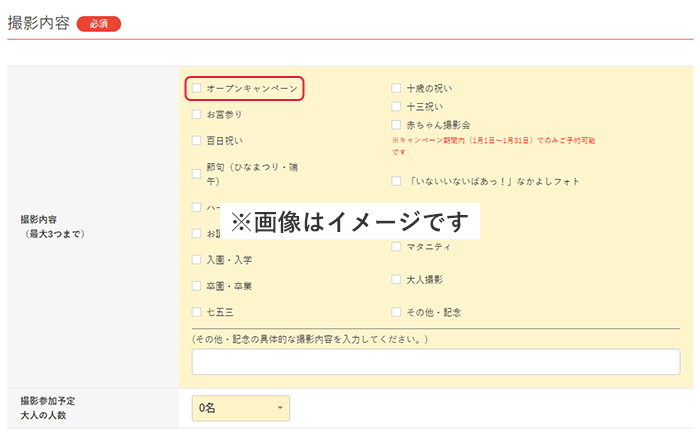The height and width of the screenshot is (442, 700).
Task: Click the 撮影内容 section heading
Action: click(38, 23)
